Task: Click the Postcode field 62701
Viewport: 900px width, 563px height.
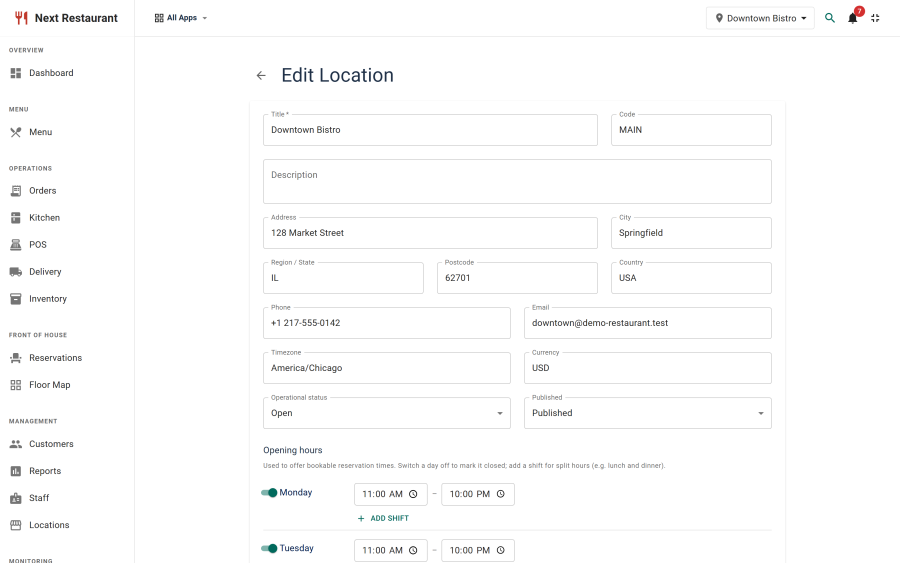Action: [x=517, y=278]
